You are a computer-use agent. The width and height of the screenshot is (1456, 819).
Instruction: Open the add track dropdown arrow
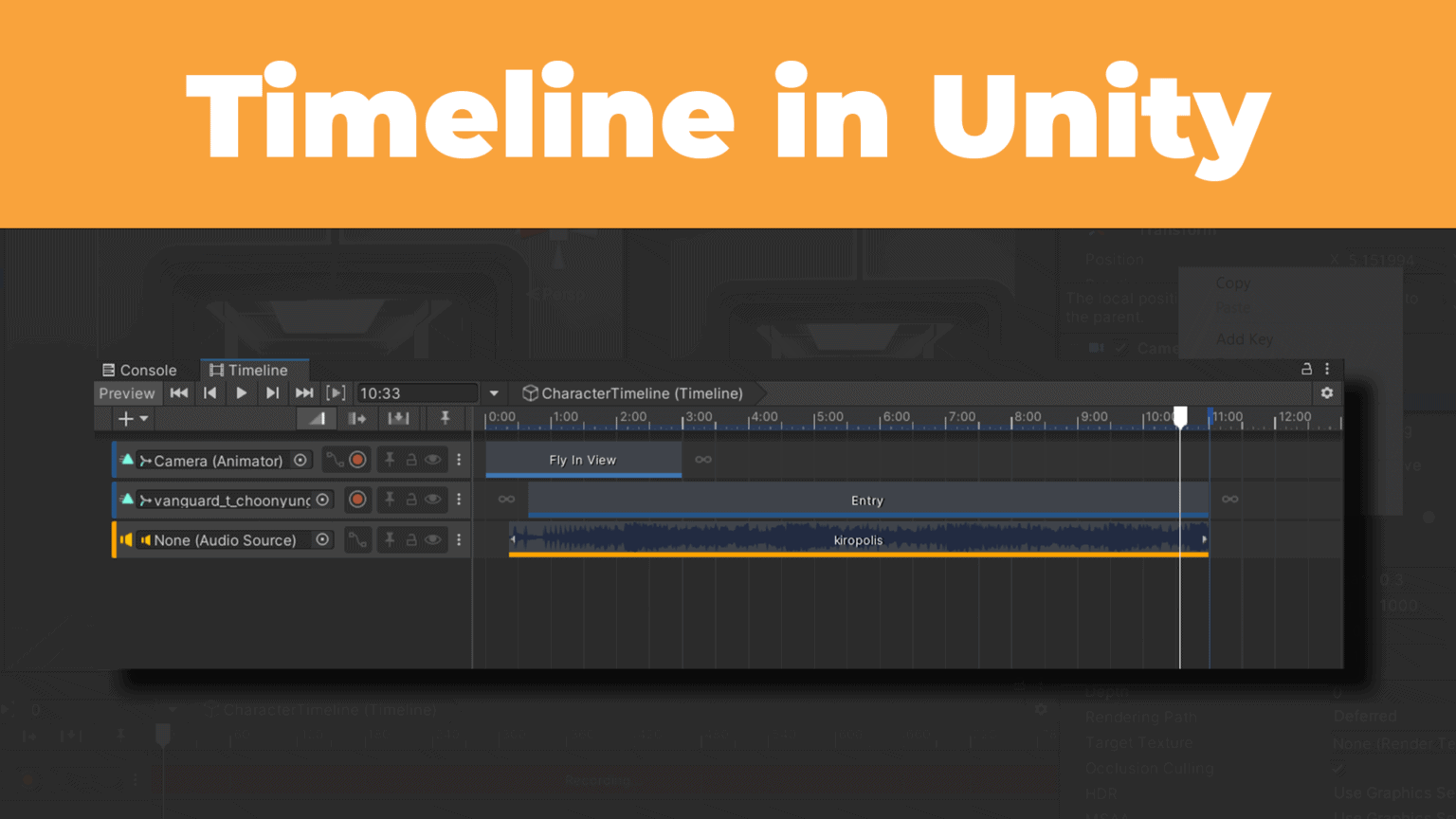point(143,418)
